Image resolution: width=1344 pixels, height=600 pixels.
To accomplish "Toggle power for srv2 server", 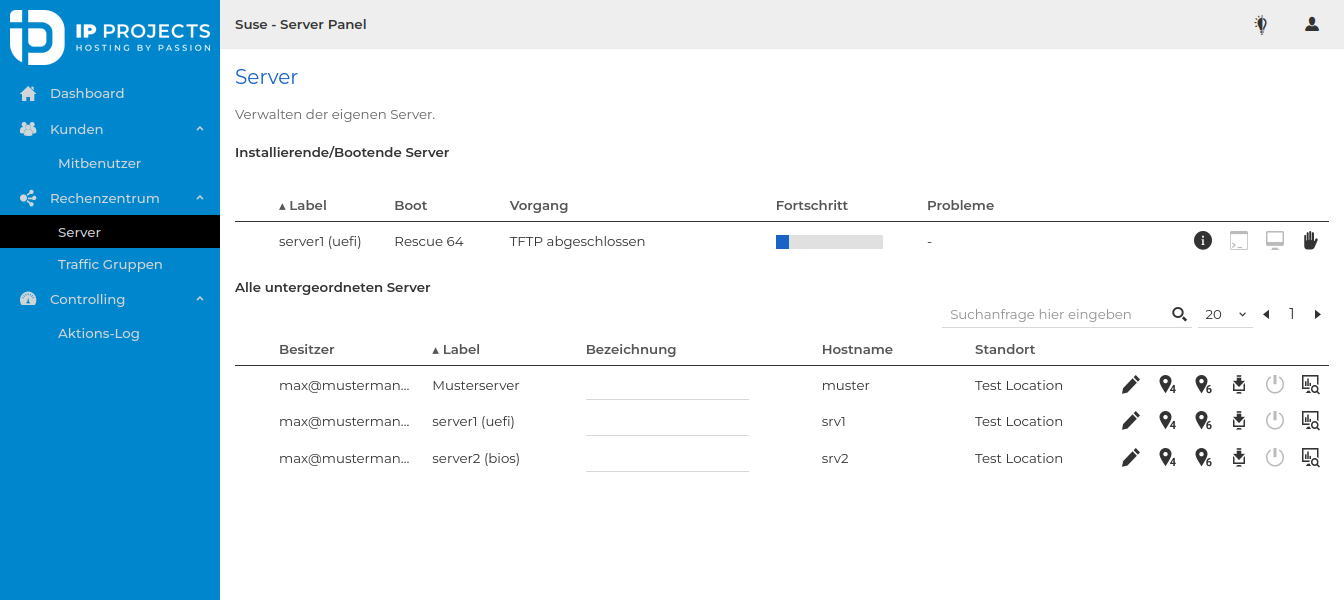I will [x=1274, y=457].
